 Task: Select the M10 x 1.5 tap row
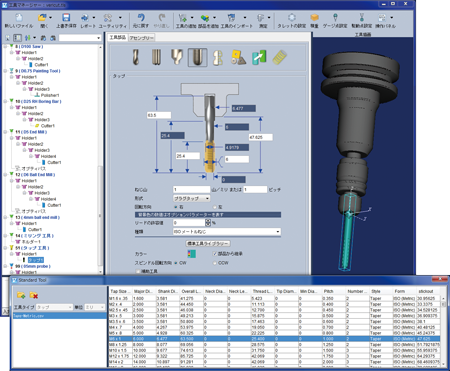pyautogui.click(x=275, y=350)
